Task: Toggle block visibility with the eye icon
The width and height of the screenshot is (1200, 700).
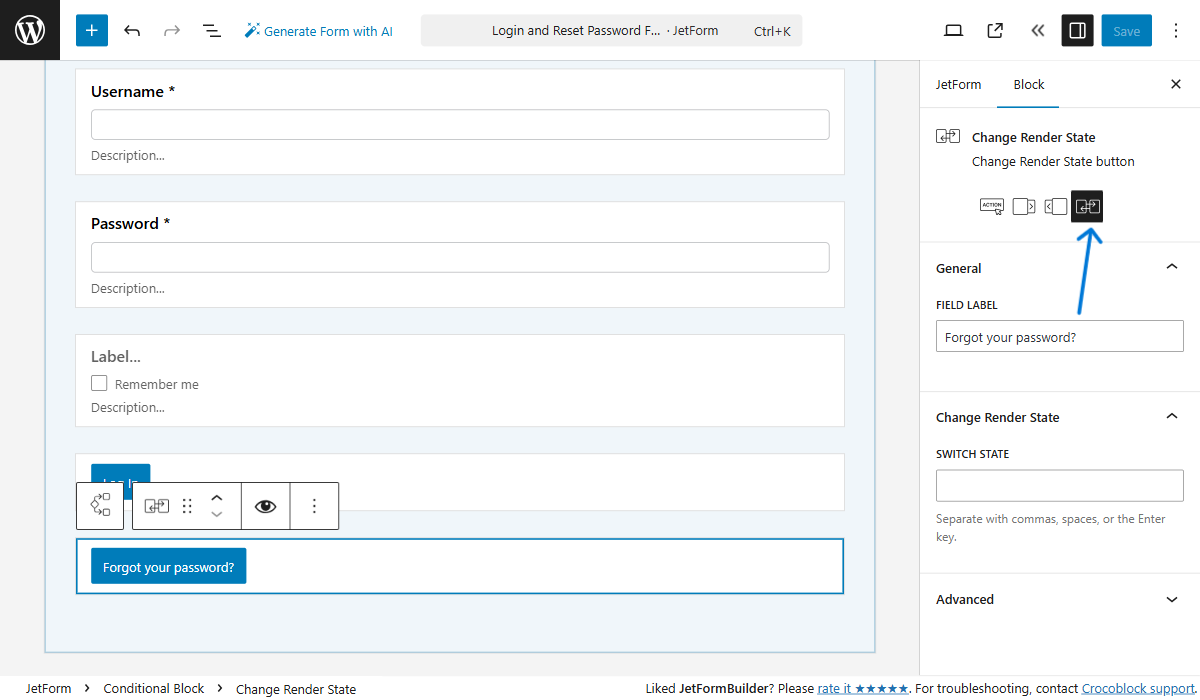Action: pos(265,505)
